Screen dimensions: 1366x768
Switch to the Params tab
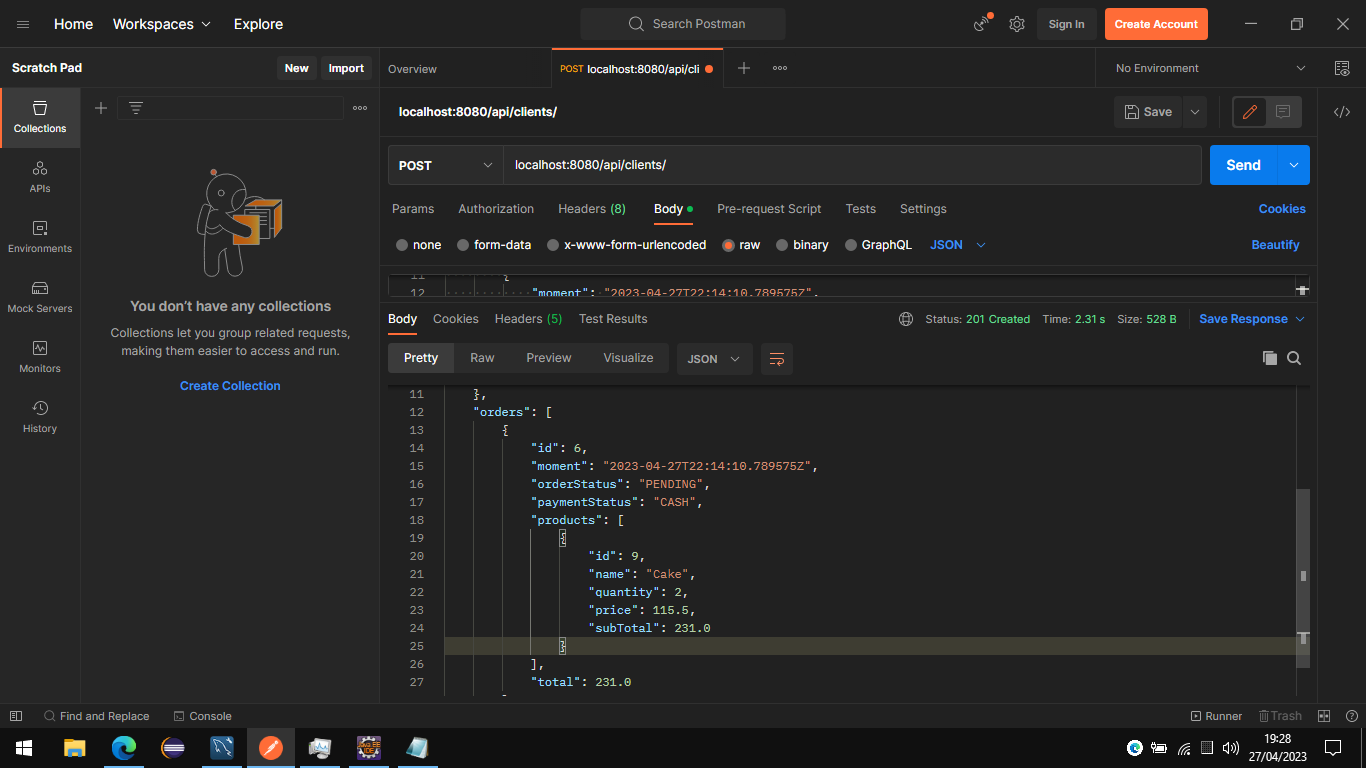[x=413, y=209]
